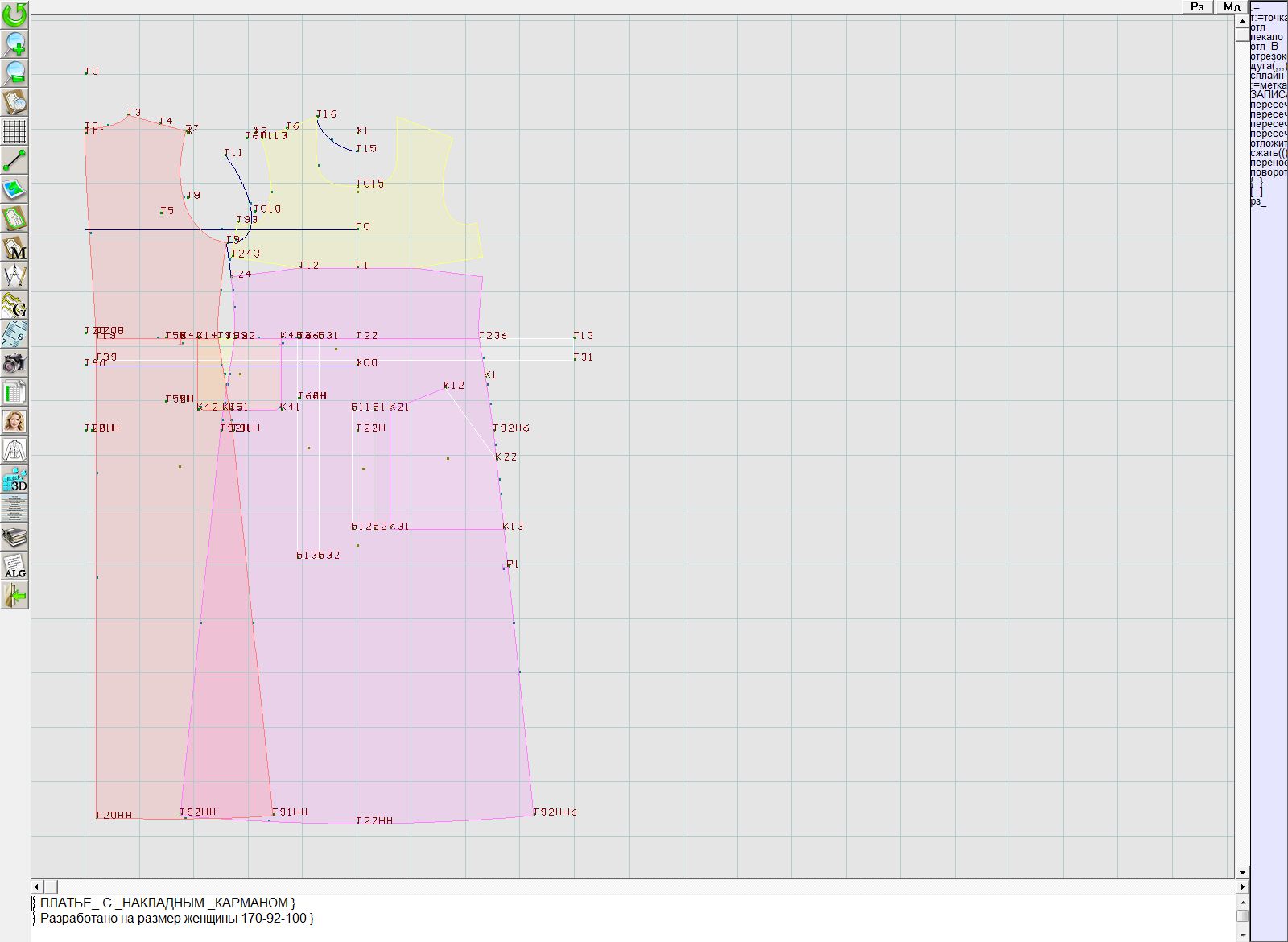
Task: Click the camera snapshot icon
Action: pyautogui.click(x=14, y=363)
